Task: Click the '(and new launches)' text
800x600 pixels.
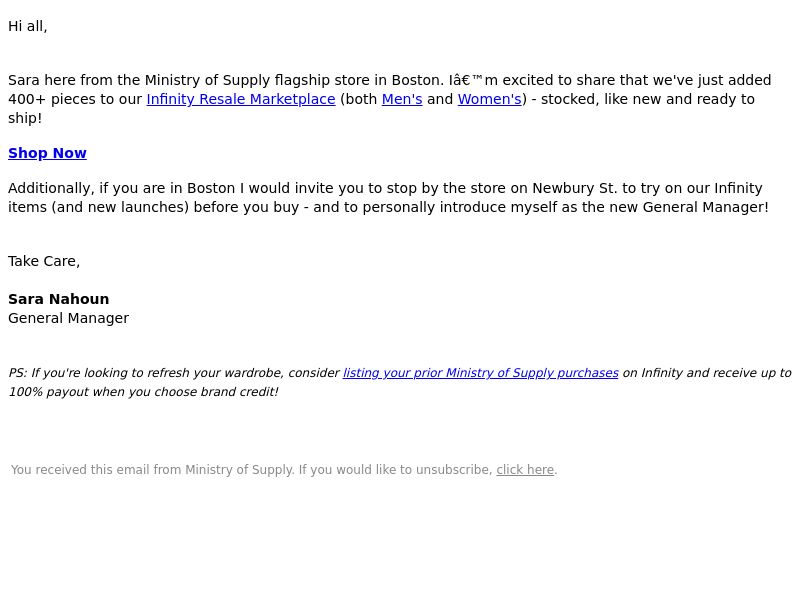Action: tap(120, 207)
